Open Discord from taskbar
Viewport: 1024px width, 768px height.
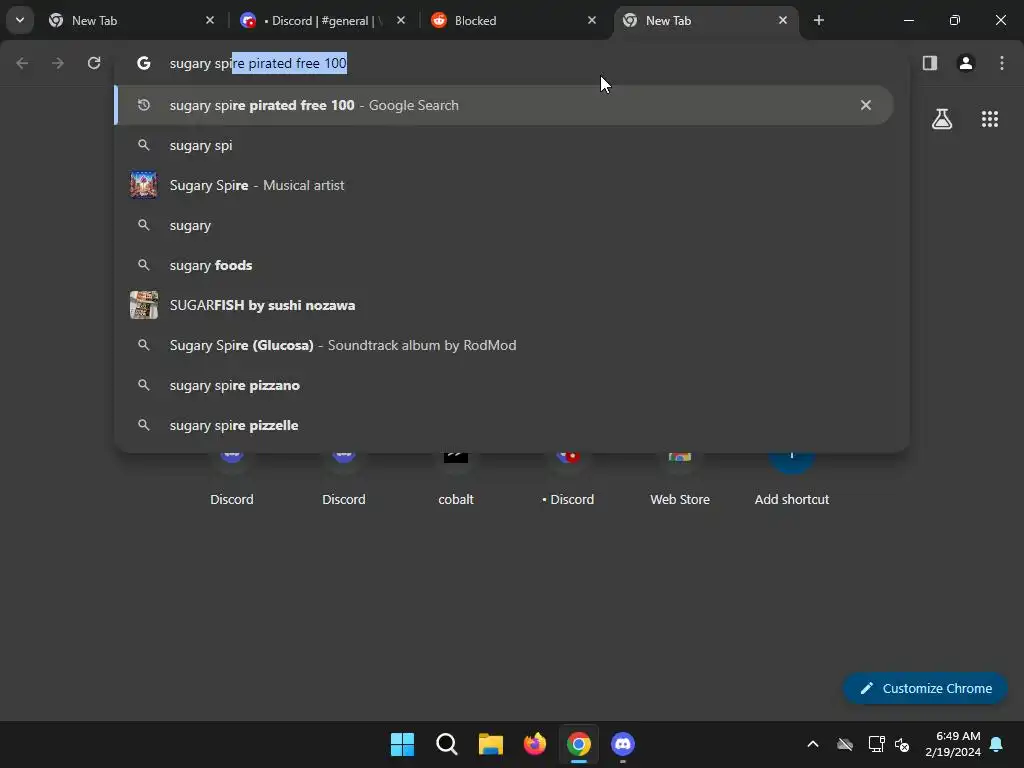tap(623, 744)
